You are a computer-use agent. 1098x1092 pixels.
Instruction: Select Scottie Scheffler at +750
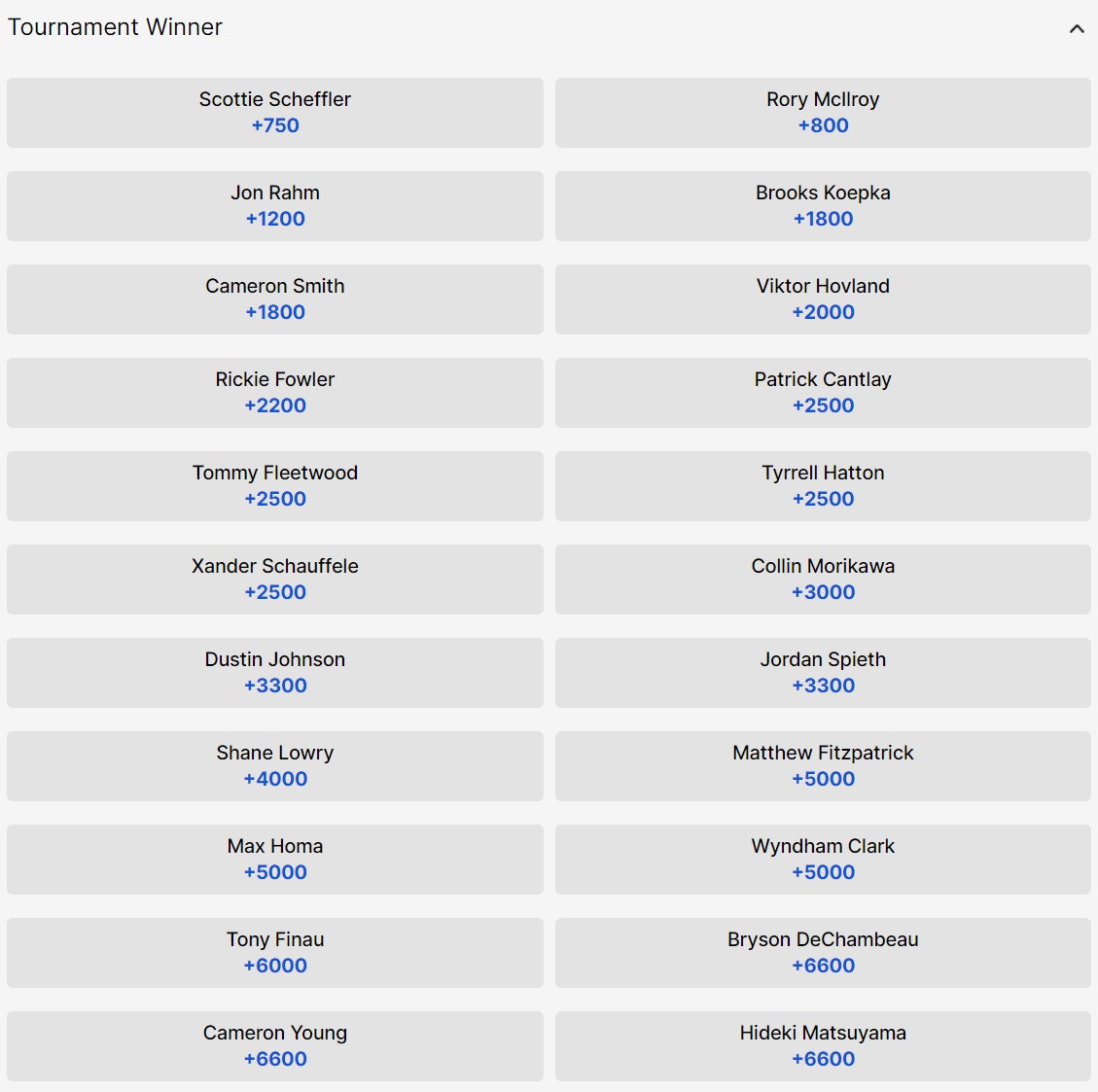coord(275,113)
